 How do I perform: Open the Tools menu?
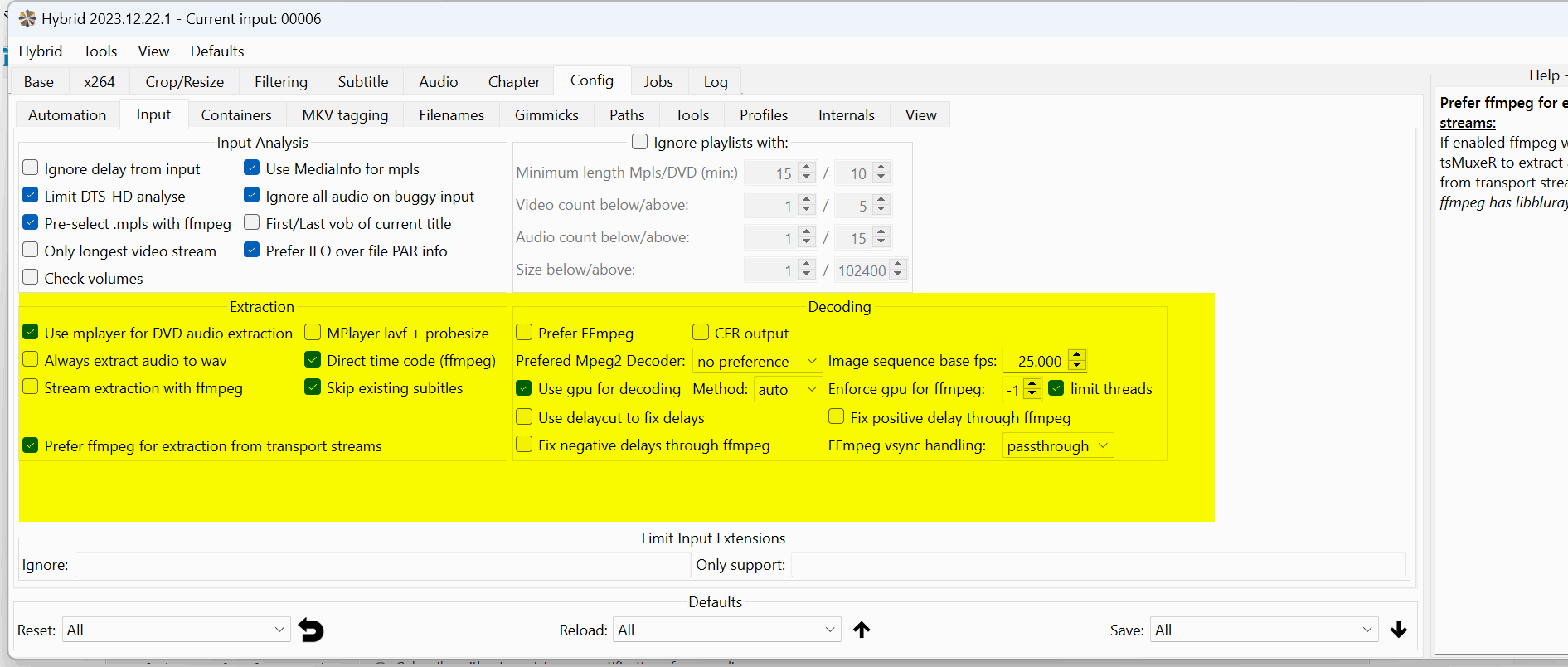tap(100, 51)
